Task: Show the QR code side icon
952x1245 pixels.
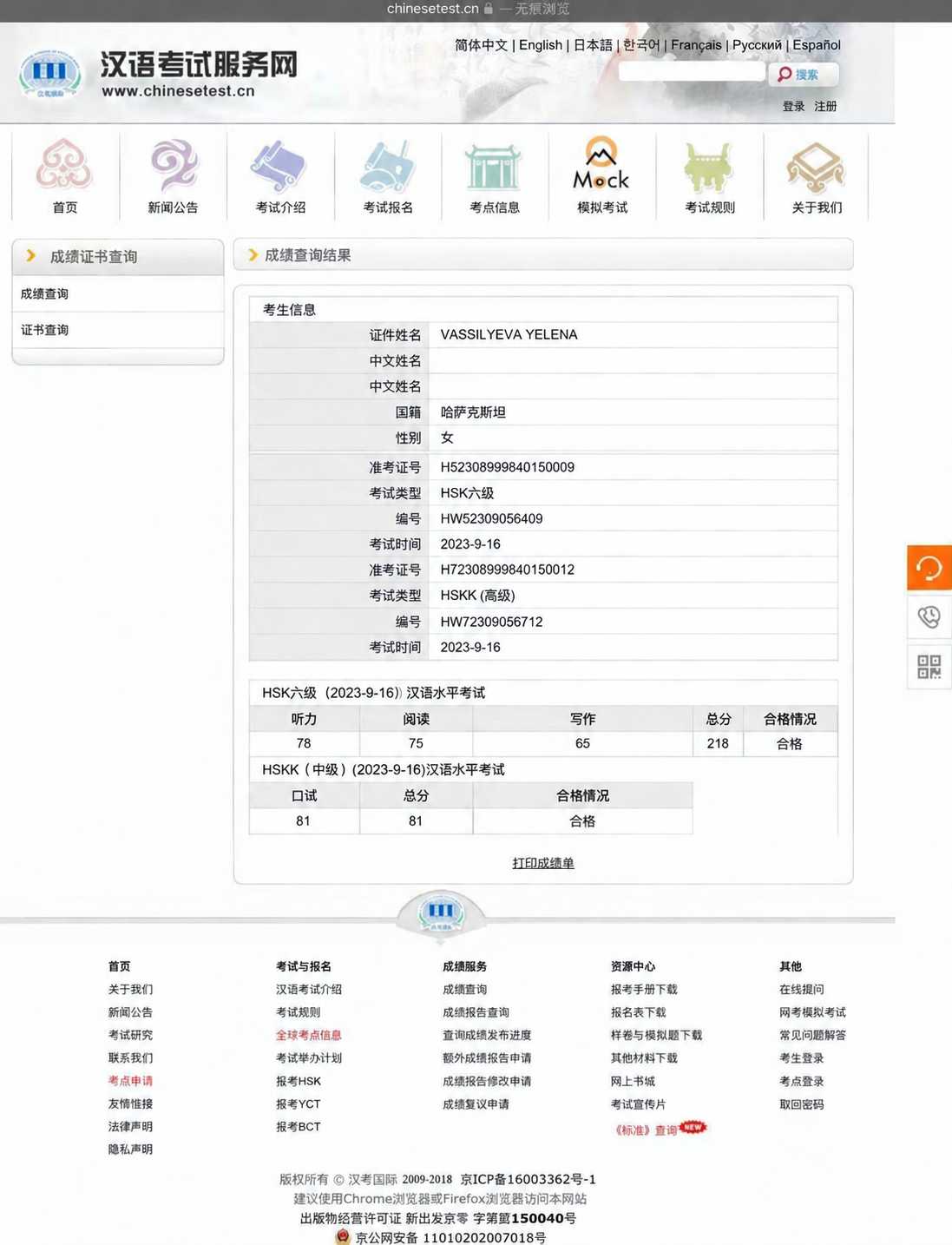Action: [929, 667]
